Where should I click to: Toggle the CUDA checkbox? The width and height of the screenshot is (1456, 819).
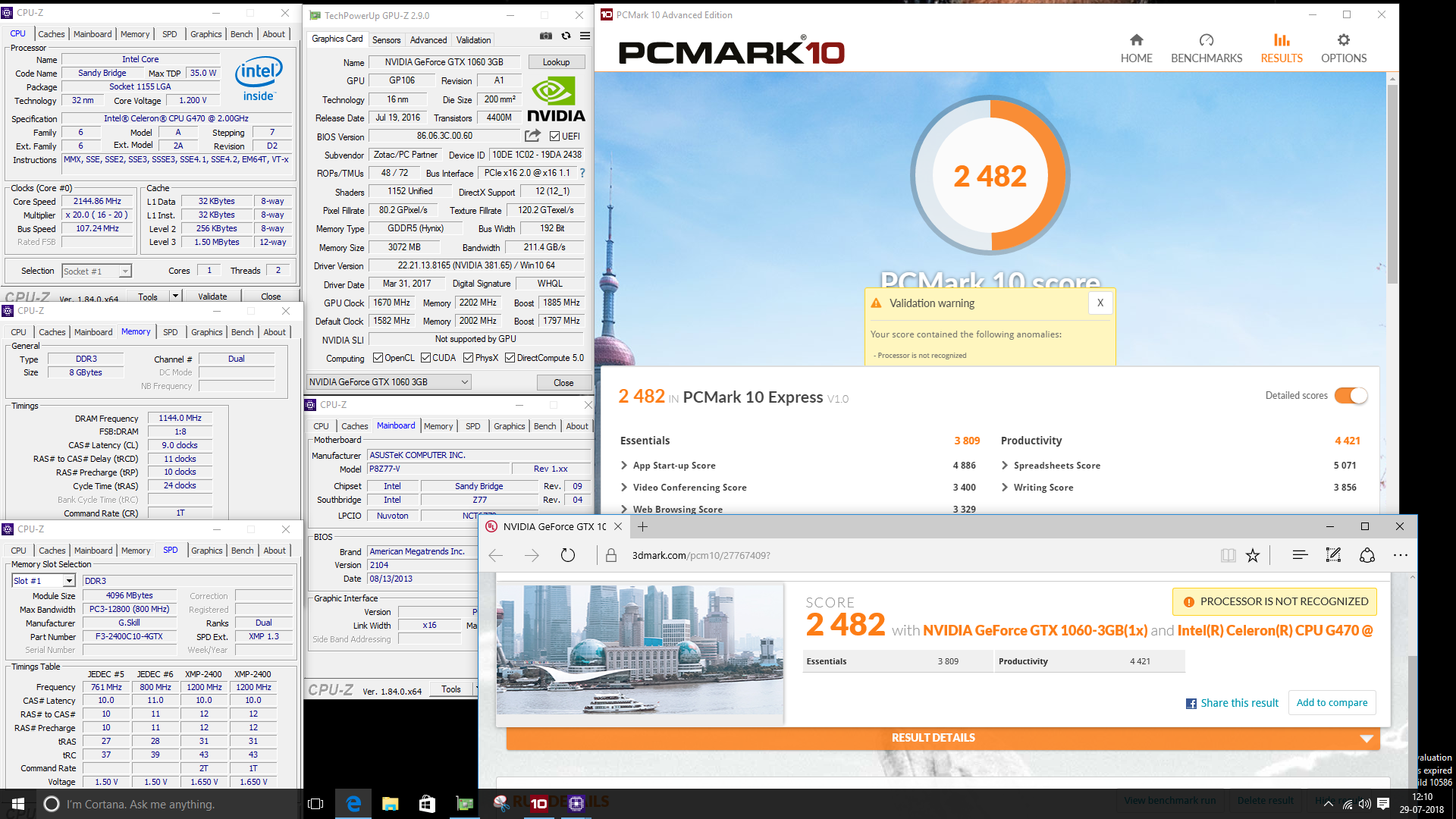(x=426, y=358)
